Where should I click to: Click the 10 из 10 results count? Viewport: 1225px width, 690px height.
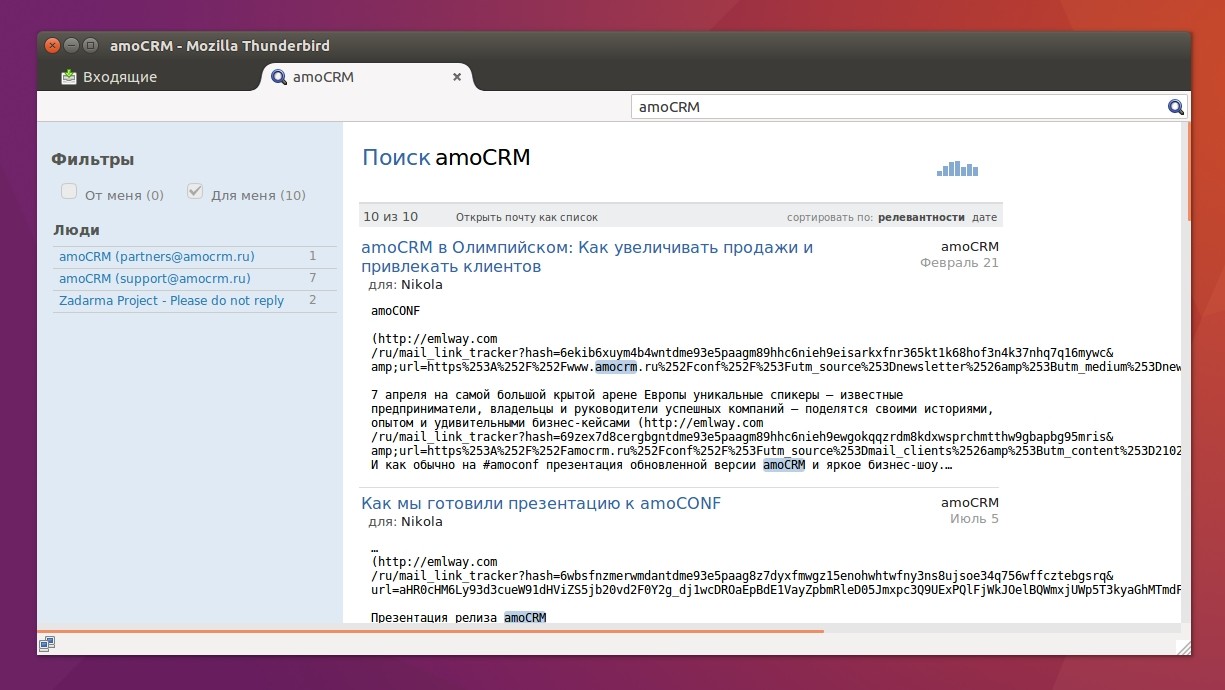[391, 217]
